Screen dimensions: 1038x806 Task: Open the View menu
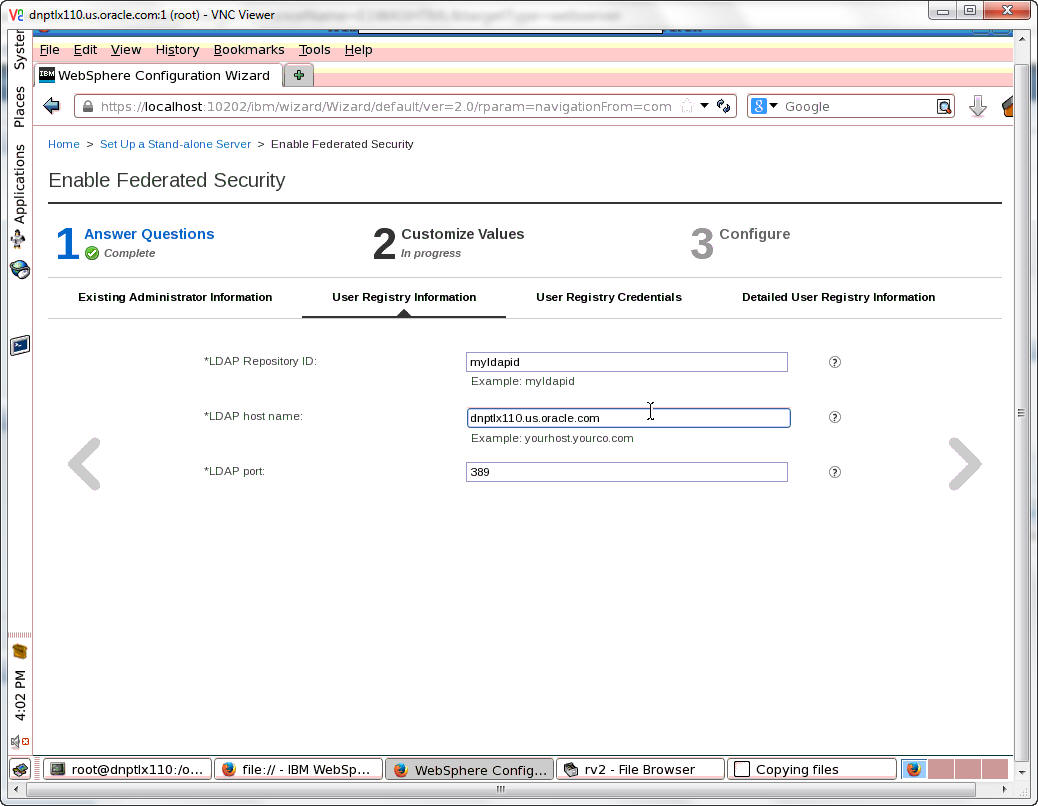(x=126, y=50)
